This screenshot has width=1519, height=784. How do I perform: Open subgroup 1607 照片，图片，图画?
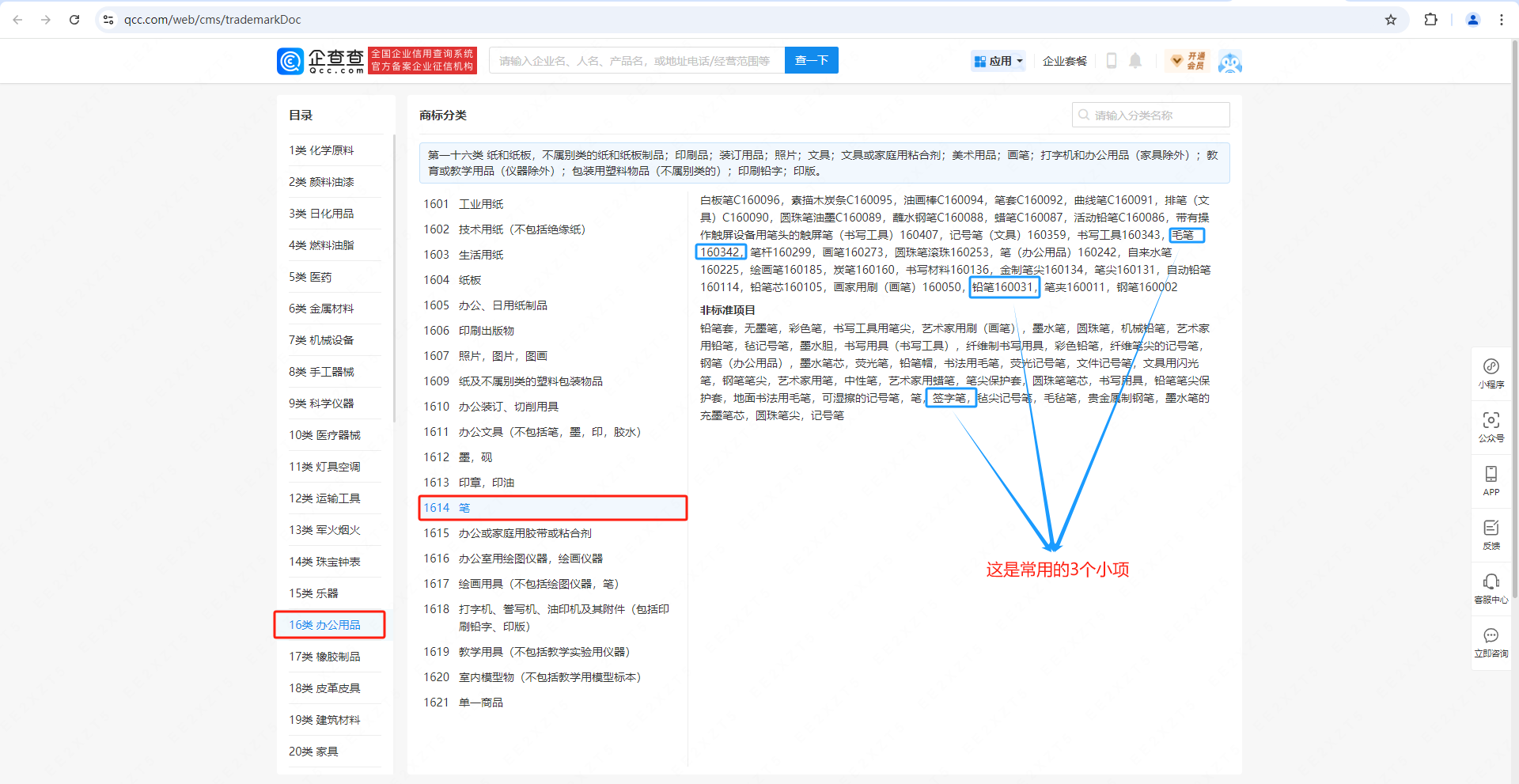552,356
